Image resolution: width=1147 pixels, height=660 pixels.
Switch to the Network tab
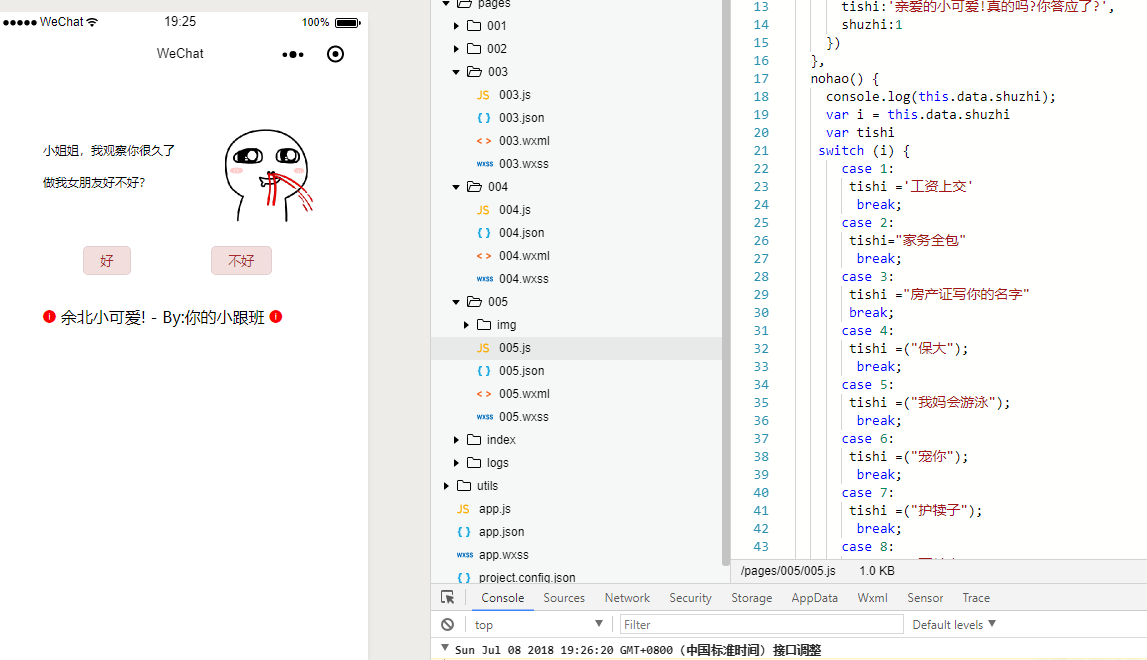pos(627,598)
